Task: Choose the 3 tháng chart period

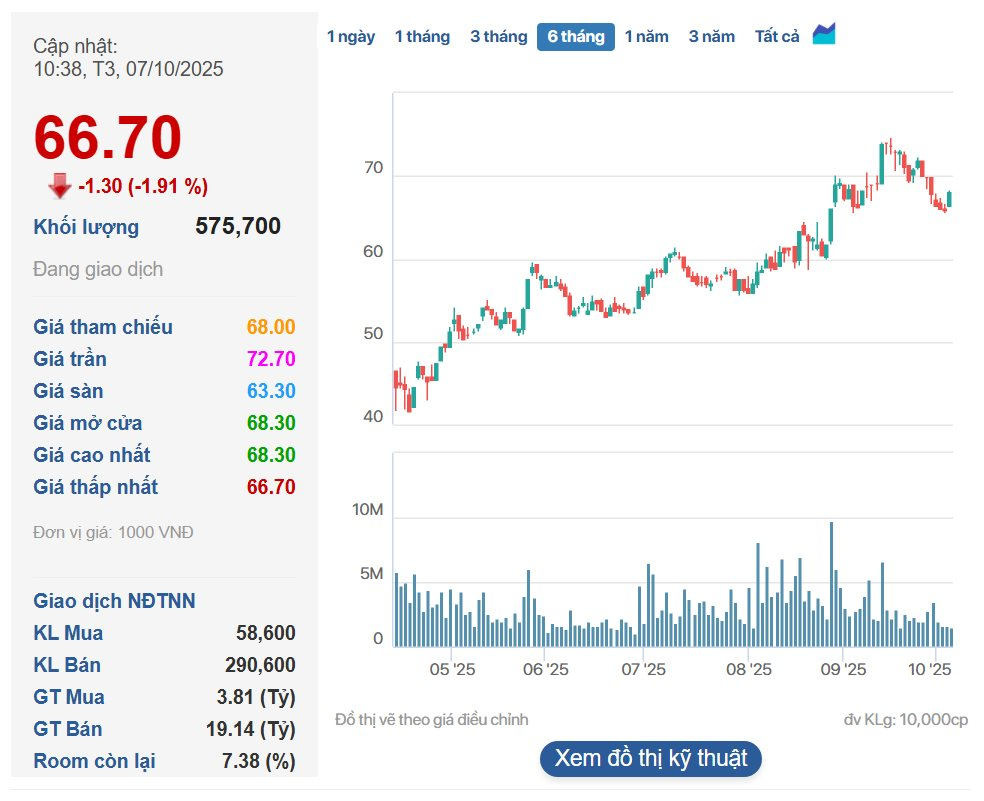Action: tap(498, 37)
